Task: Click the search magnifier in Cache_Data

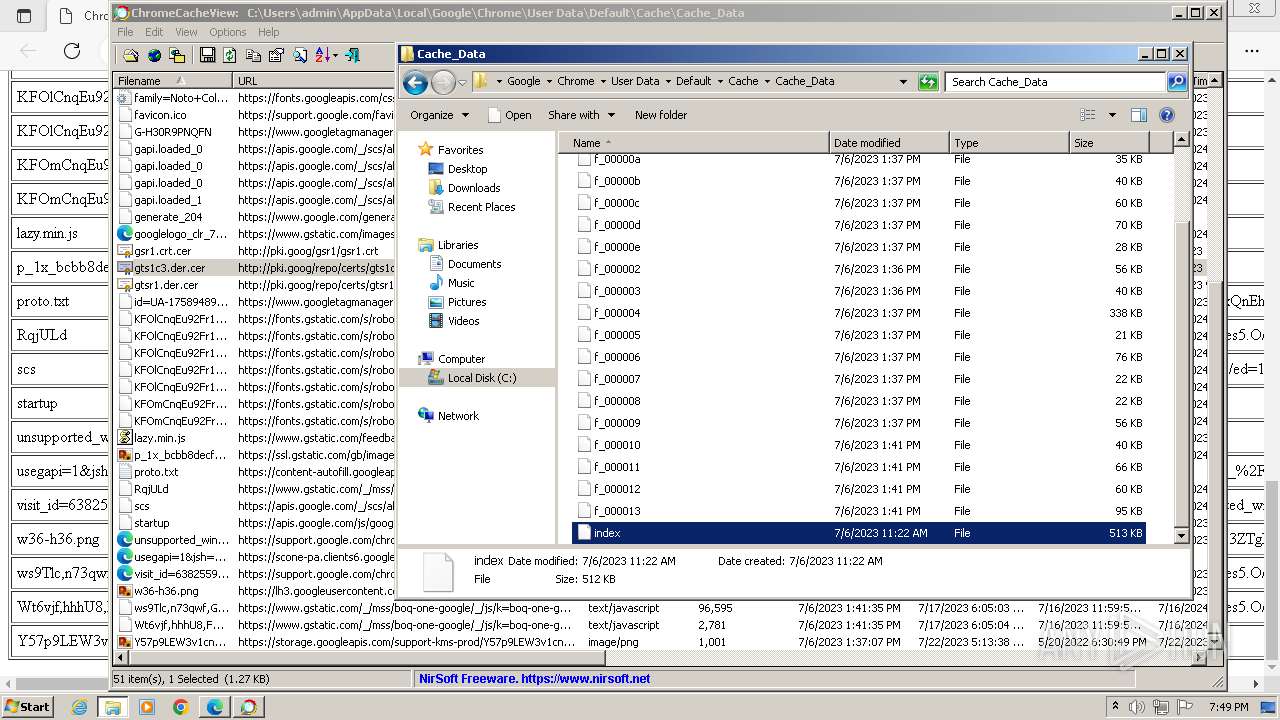Action: point(1177,82)
